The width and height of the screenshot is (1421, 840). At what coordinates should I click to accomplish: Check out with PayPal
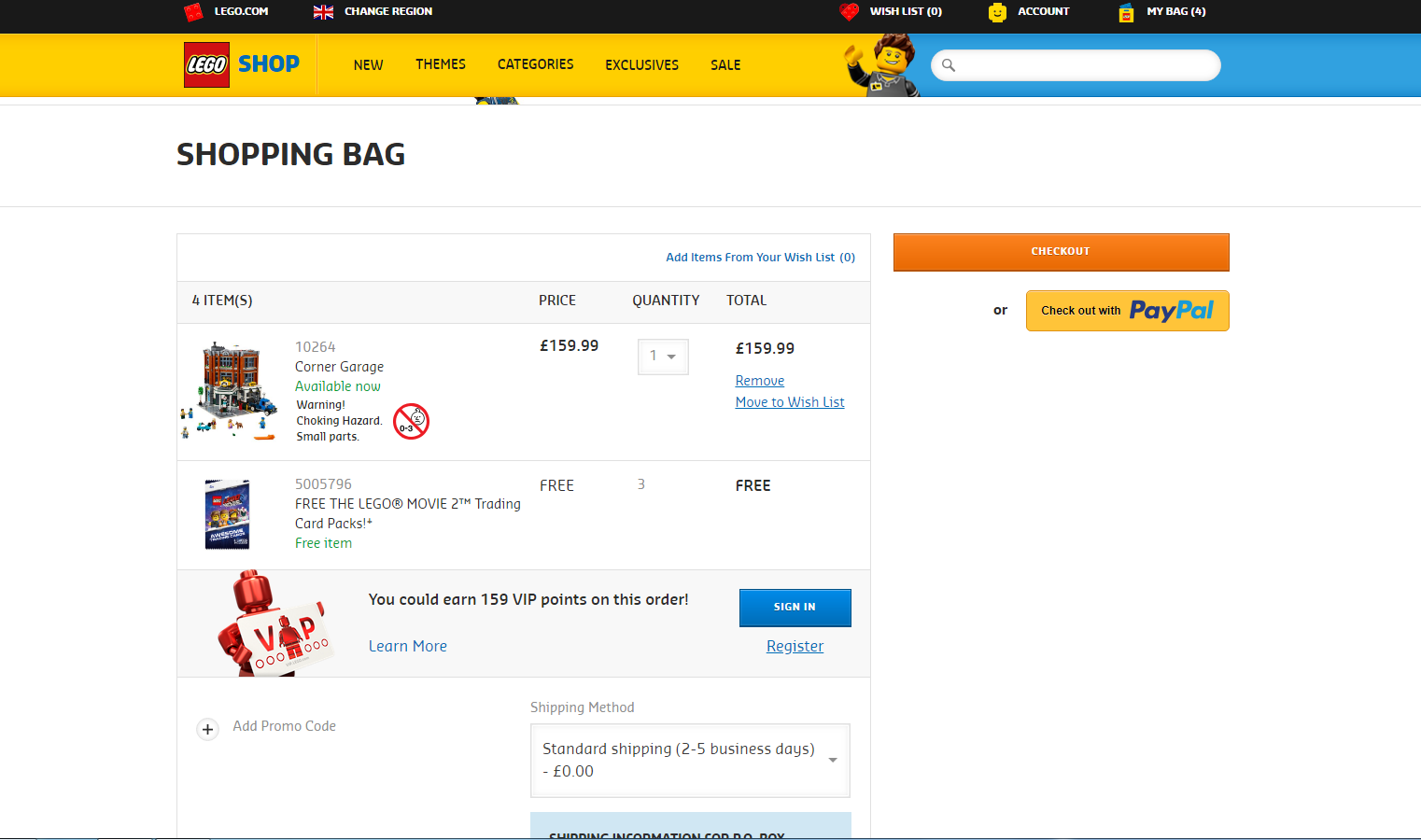coord(1128,311)
